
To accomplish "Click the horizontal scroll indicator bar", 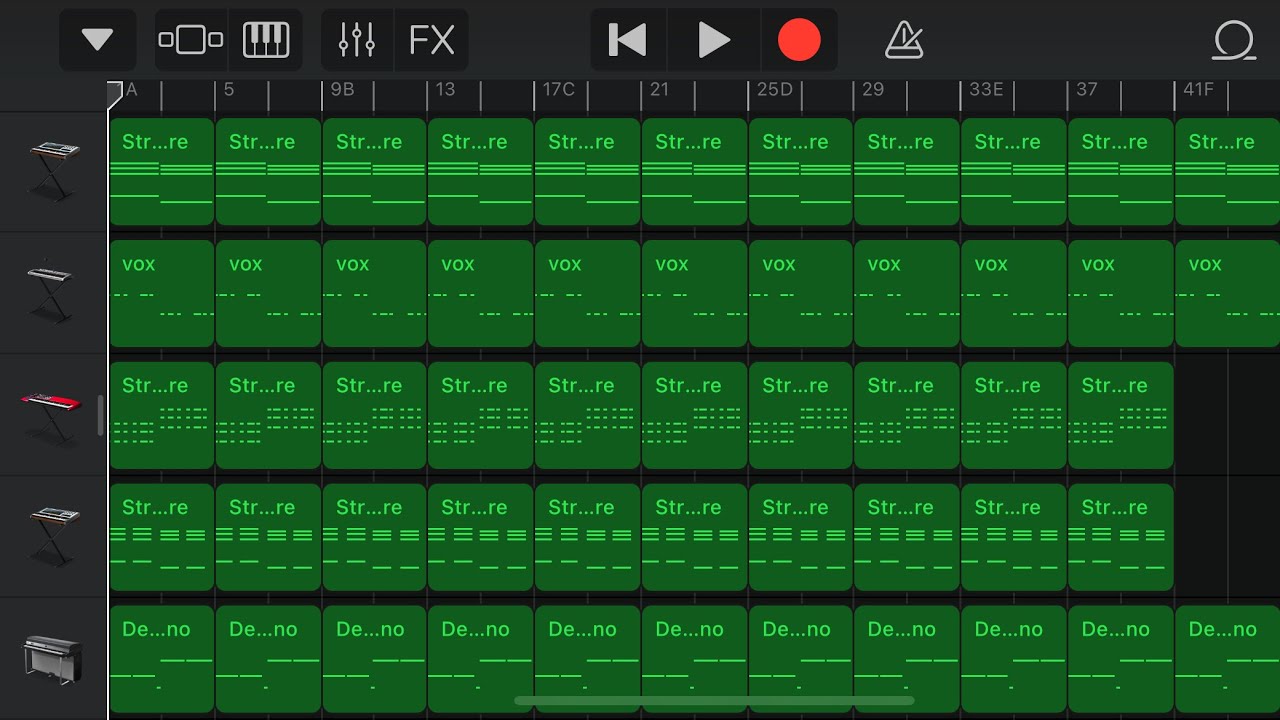I will 713,701.
